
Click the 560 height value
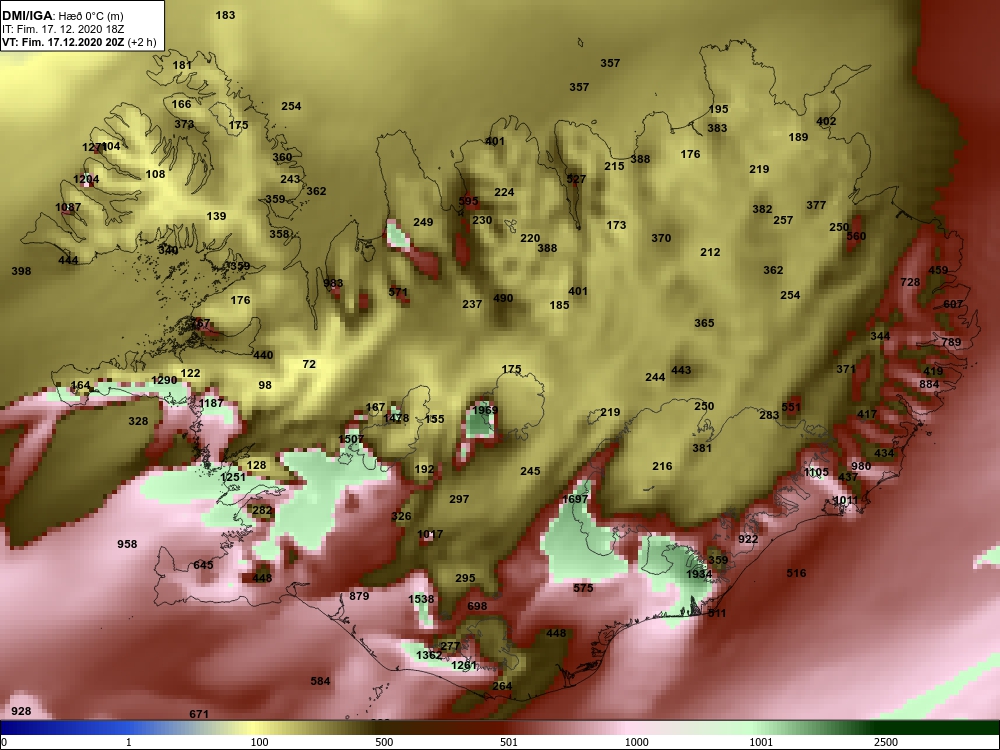click(x=857, y=237)
